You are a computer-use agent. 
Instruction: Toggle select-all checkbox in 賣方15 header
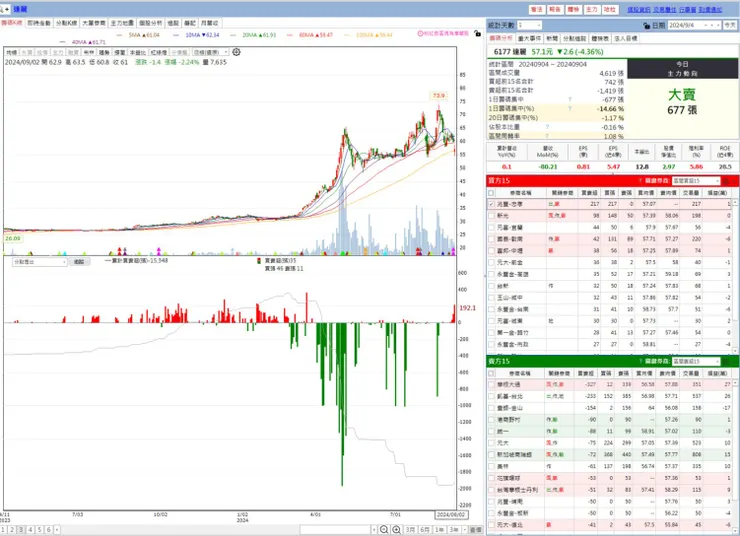click(491, 373)
